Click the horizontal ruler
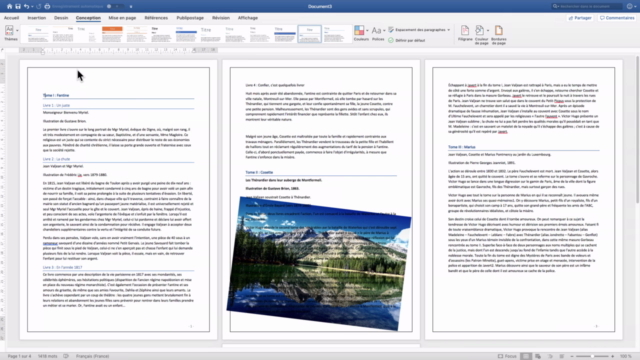This screenshot has width=640, height=360. 118,50
